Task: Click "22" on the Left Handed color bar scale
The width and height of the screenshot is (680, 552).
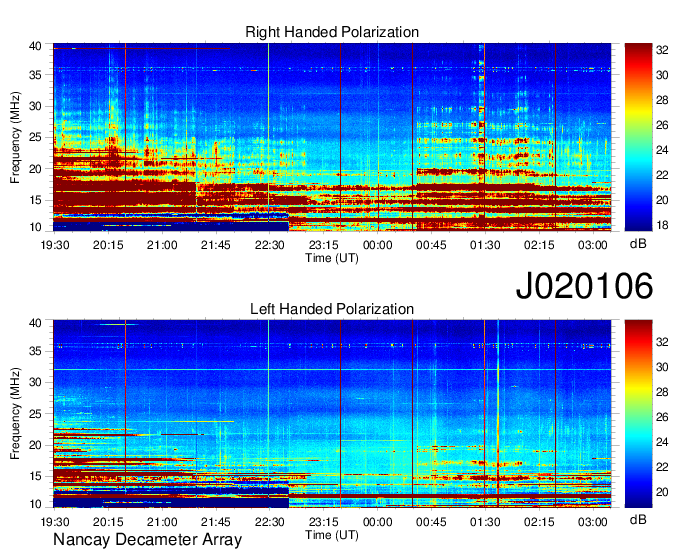Action: (662, 467)
